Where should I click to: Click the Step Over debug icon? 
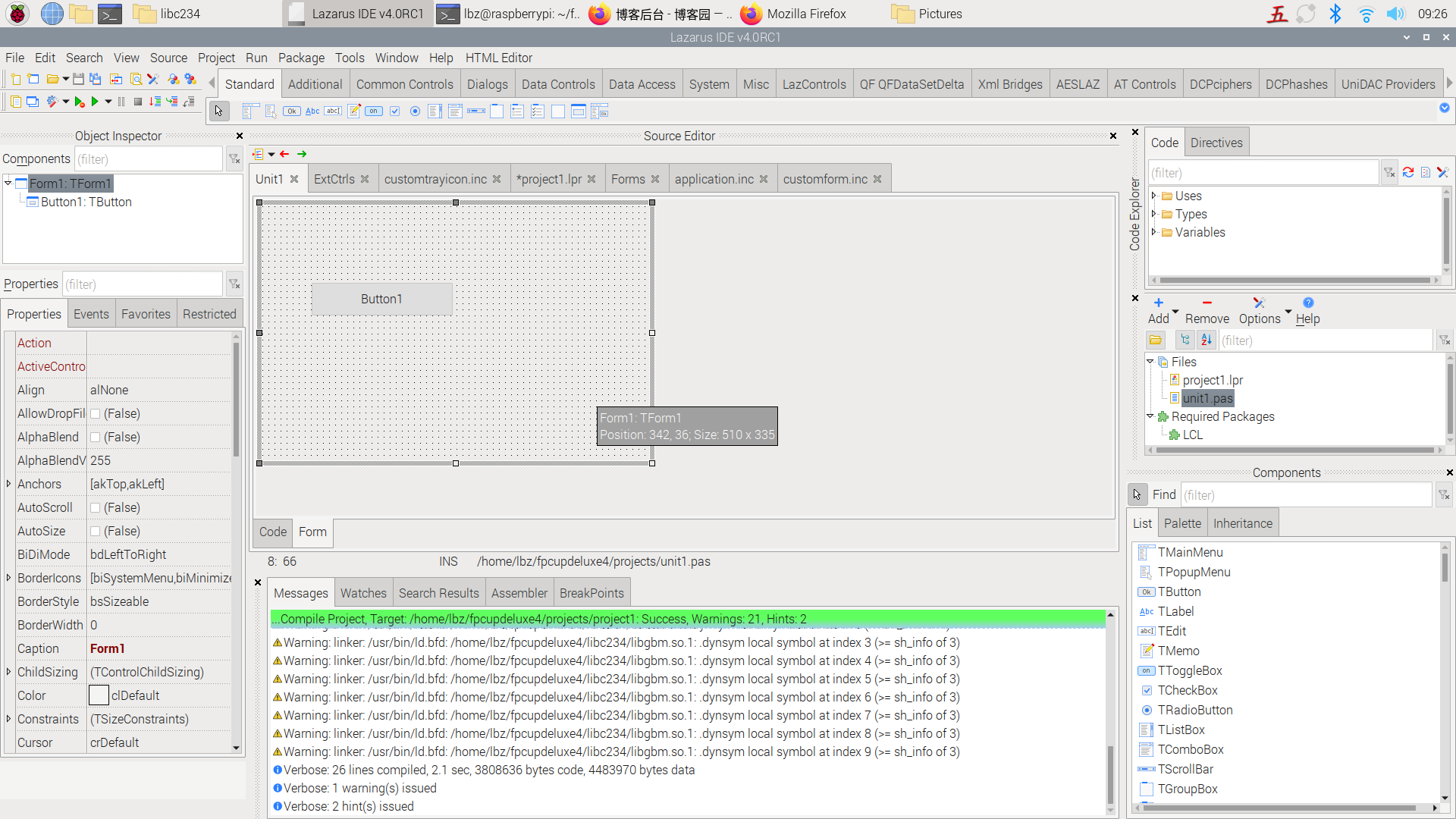point(172,102)
